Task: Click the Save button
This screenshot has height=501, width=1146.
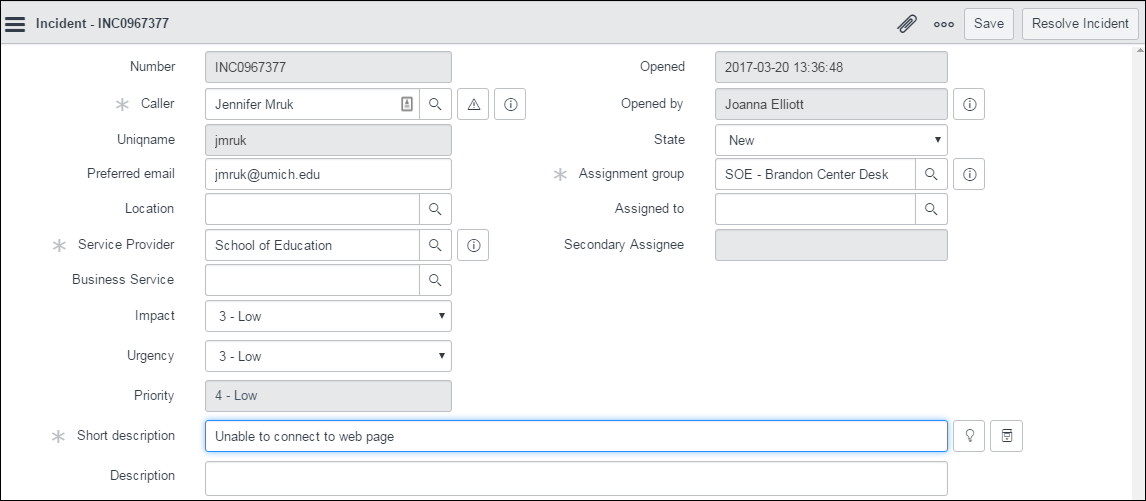Action: [x=988, y=24]
